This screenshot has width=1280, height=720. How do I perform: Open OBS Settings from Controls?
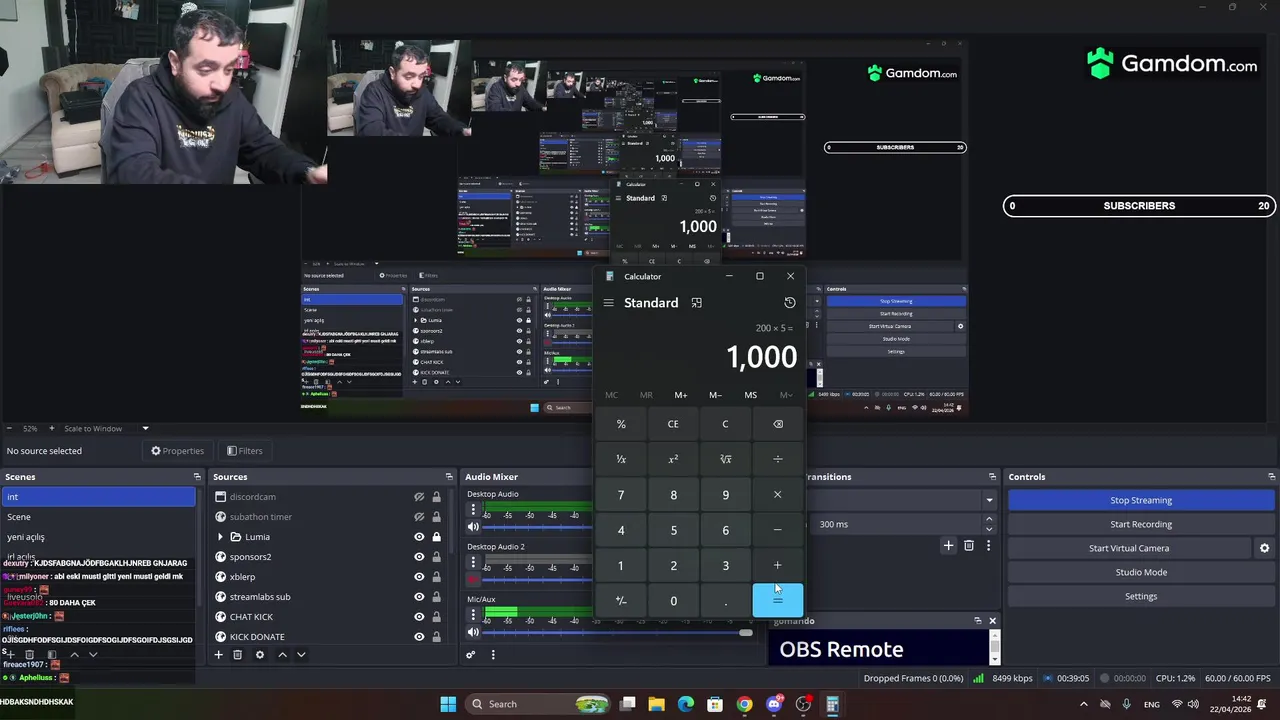[x=1141, y=596]
